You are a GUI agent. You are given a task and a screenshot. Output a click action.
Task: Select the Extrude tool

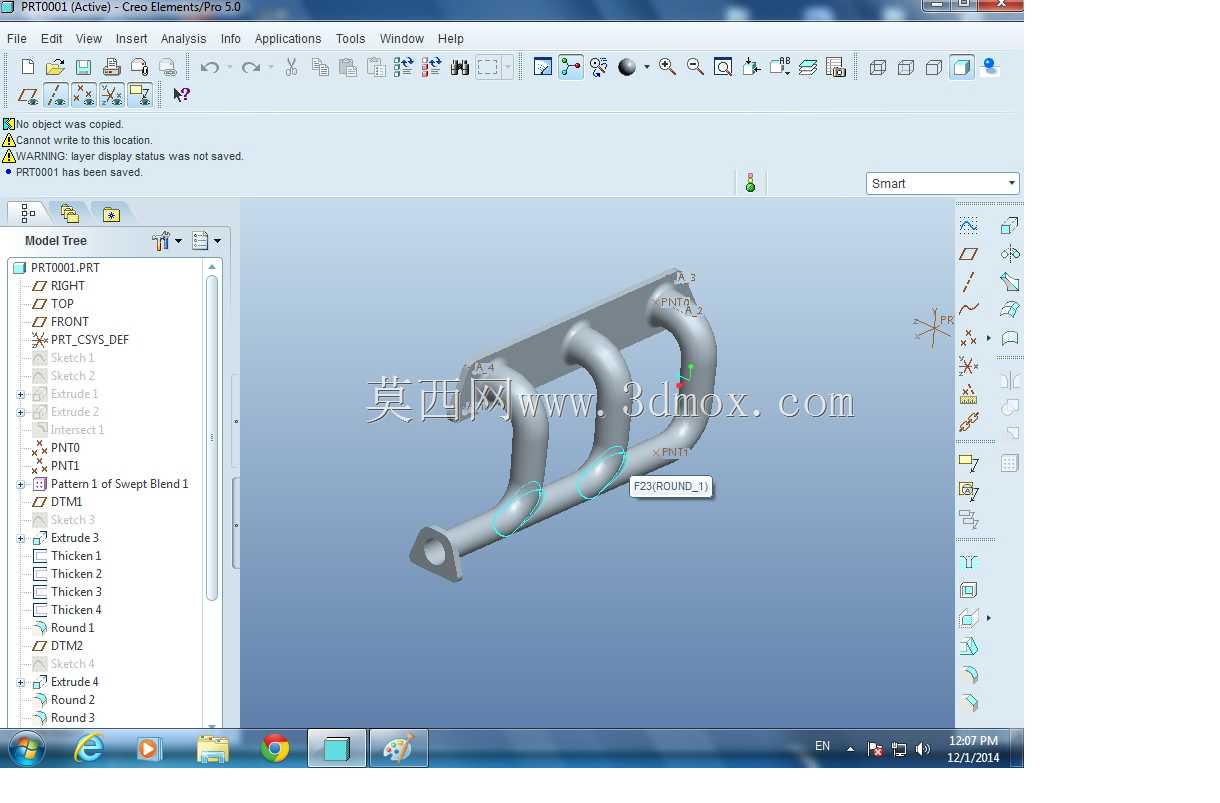point(1010,226)
